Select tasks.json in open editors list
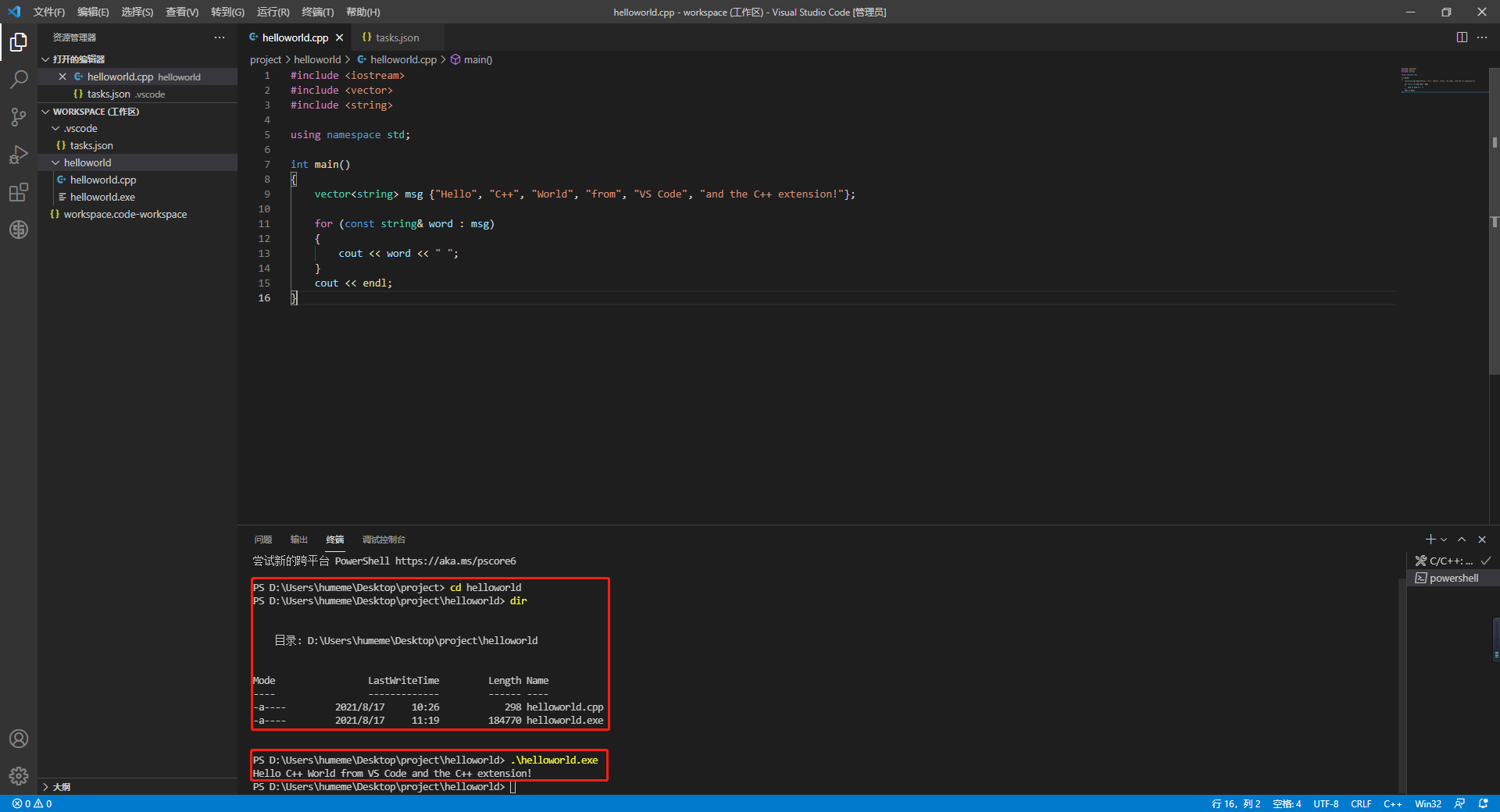This screenshot has height=812, width=1500. pos(137,94)
